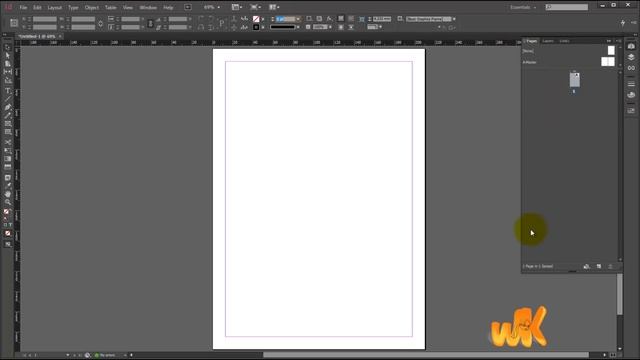Select the Note tool
640x360 pixels.
[8, 178]
